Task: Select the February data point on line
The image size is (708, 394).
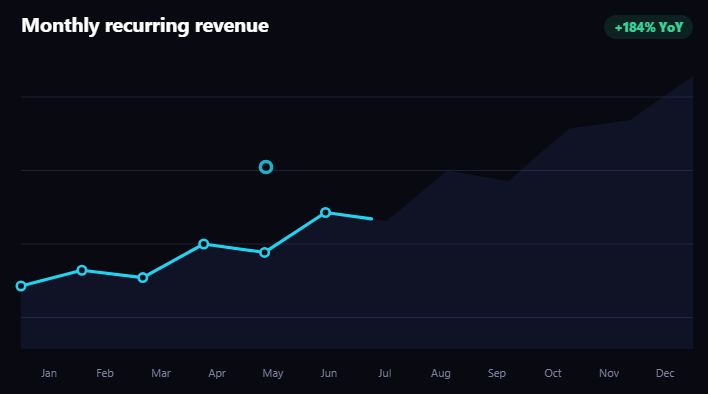Action: tap(82, 270)
